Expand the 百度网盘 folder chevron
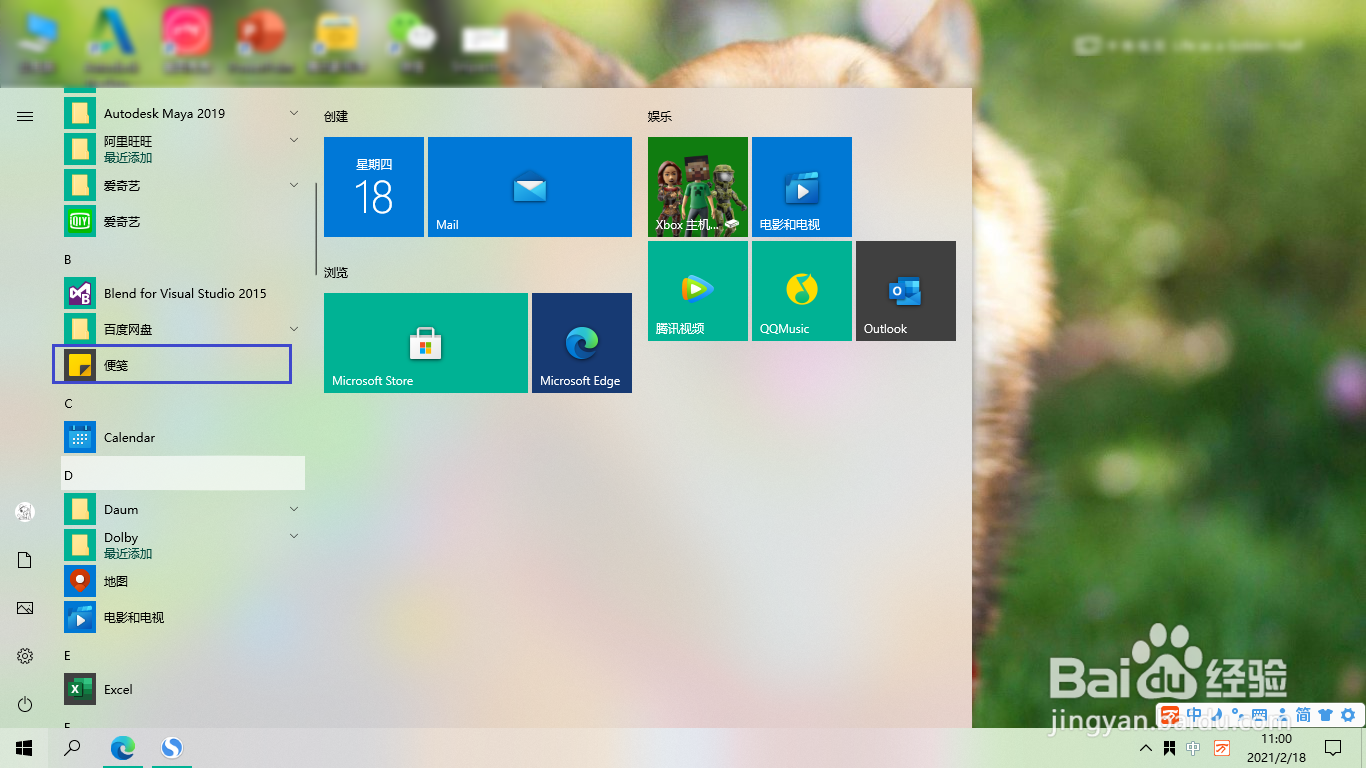This screenshot has height=768, width=1366. click(x=294, y=329)
